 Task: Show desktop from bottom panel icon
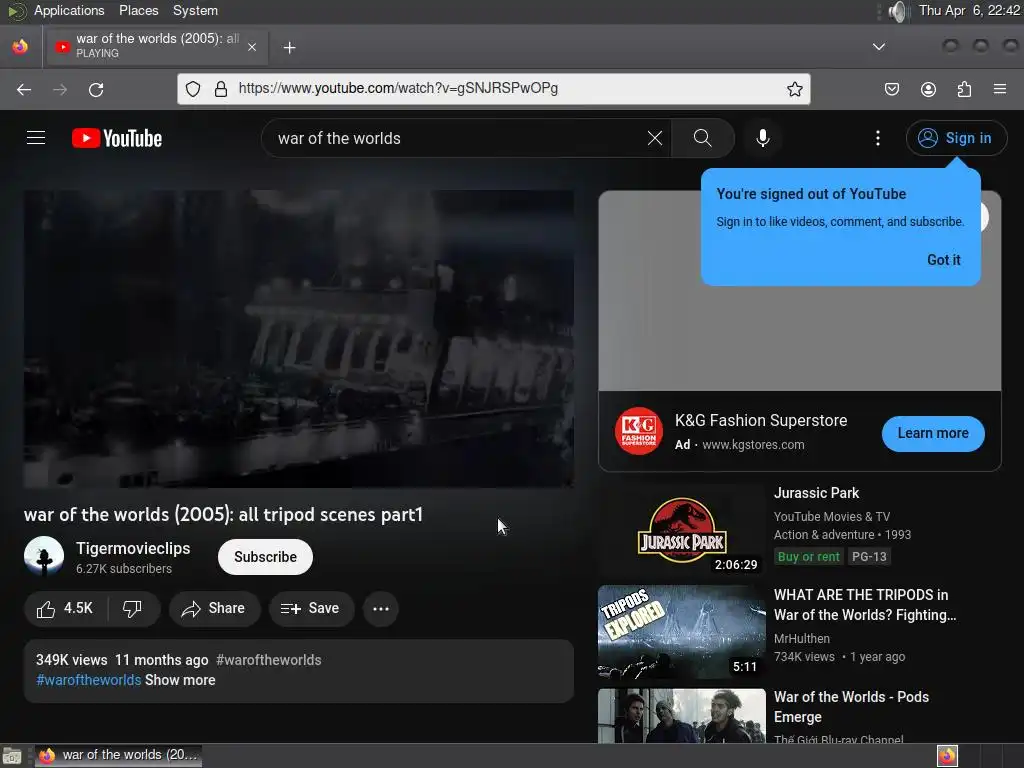[x=12, y=756]
